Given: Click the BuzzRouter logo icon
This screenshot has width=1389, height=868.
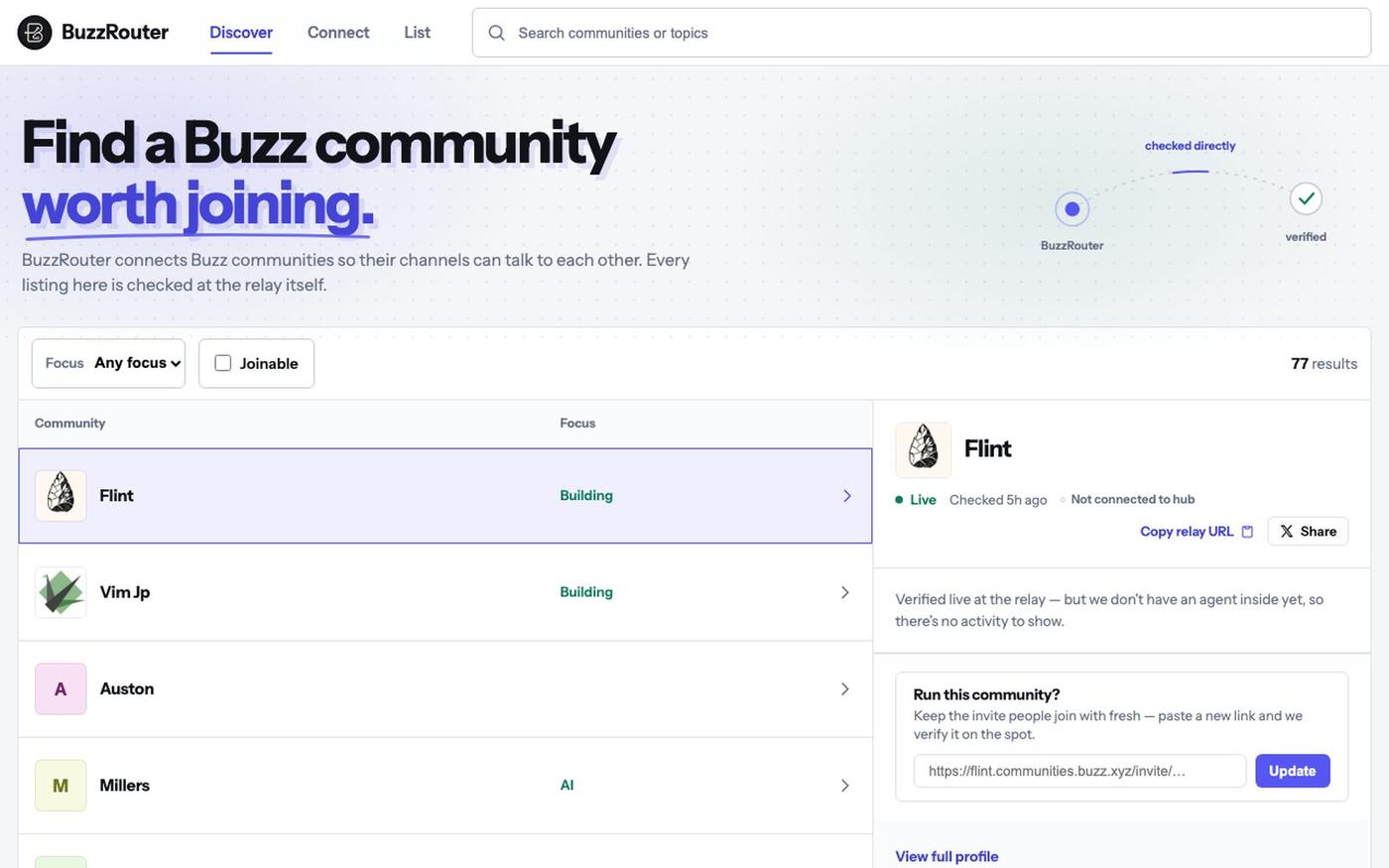Looking at the screenshot, I should coord(35,33).
